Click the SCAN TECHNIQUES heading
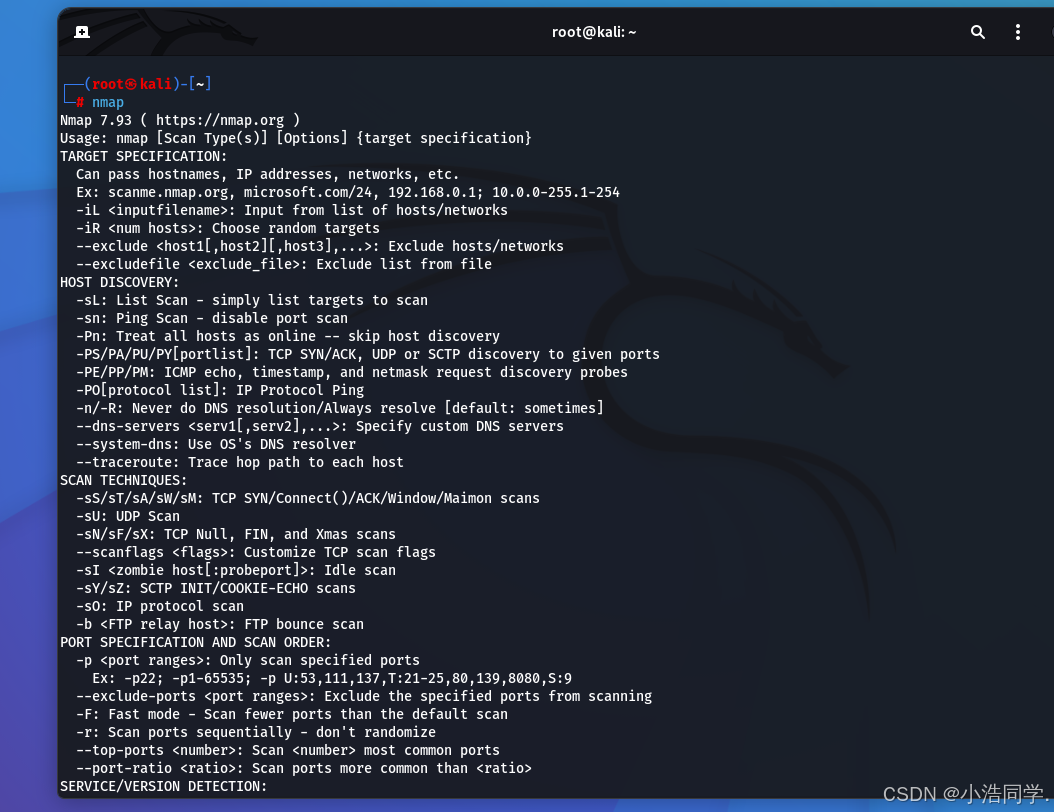Image resolution: width=1054 pixels, height=812 pixels. (x=124, y=481)
